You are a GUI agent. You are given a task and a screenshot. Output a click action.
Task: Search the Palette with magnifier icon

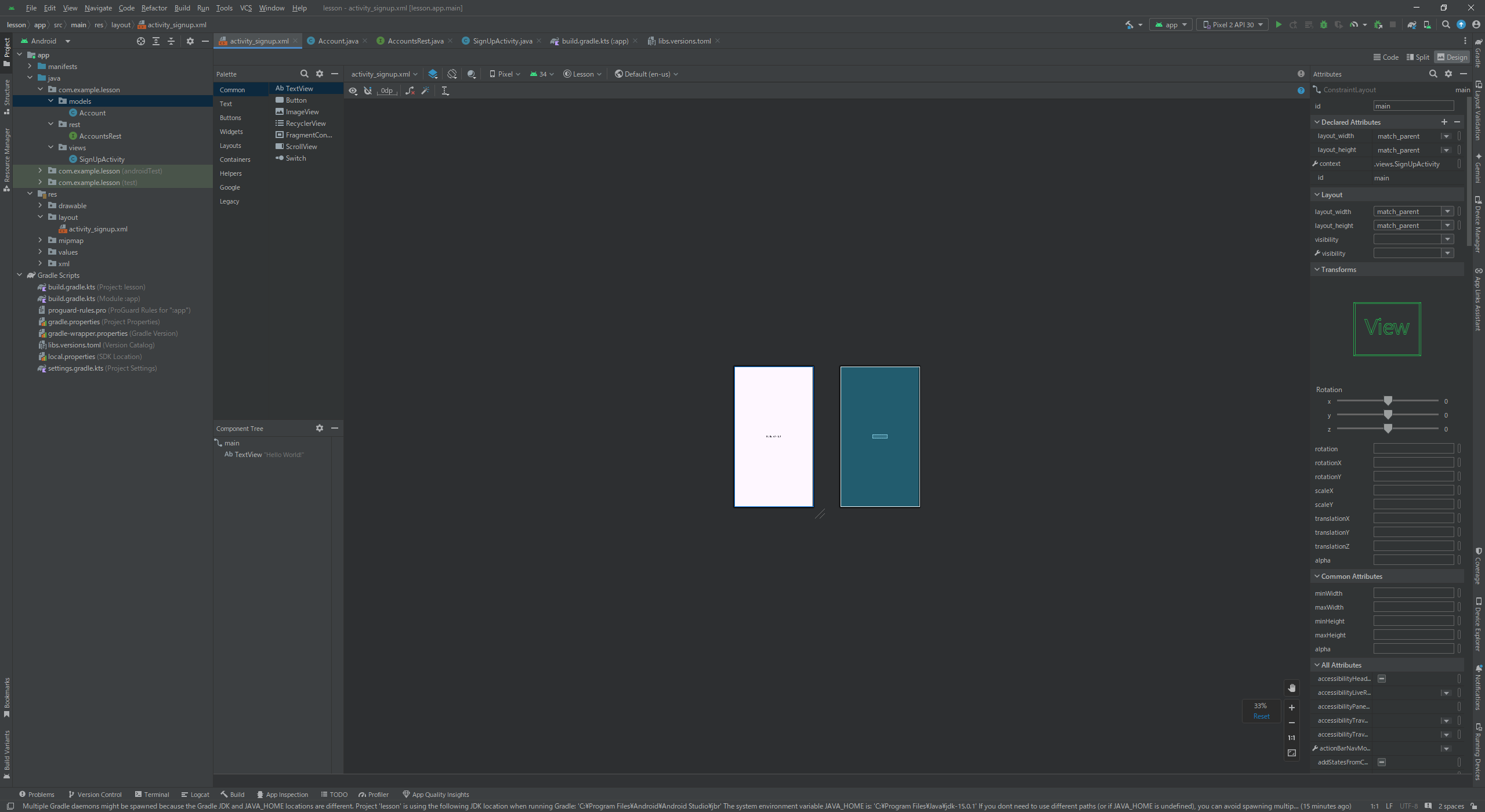pyautogui.click(x=305, y=74)
